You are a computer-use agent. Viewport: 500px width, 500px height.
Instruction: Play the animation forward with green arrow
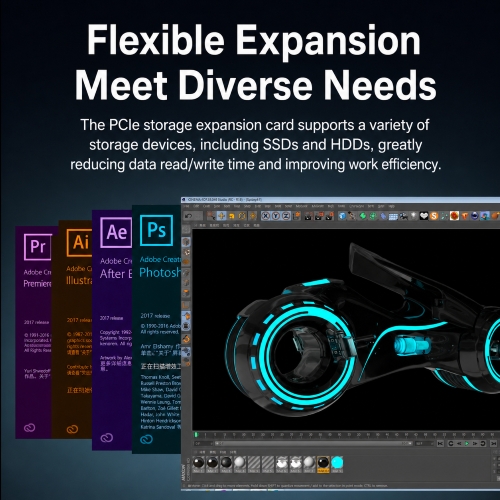(x=467, y=443)
